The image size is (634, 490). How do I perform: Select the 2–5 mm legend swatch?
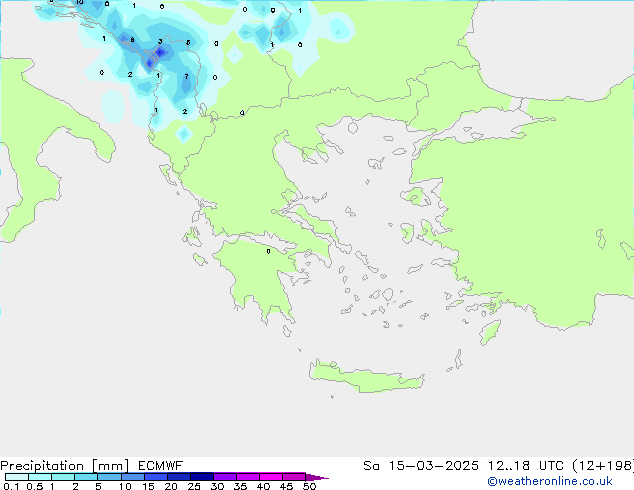86,477
